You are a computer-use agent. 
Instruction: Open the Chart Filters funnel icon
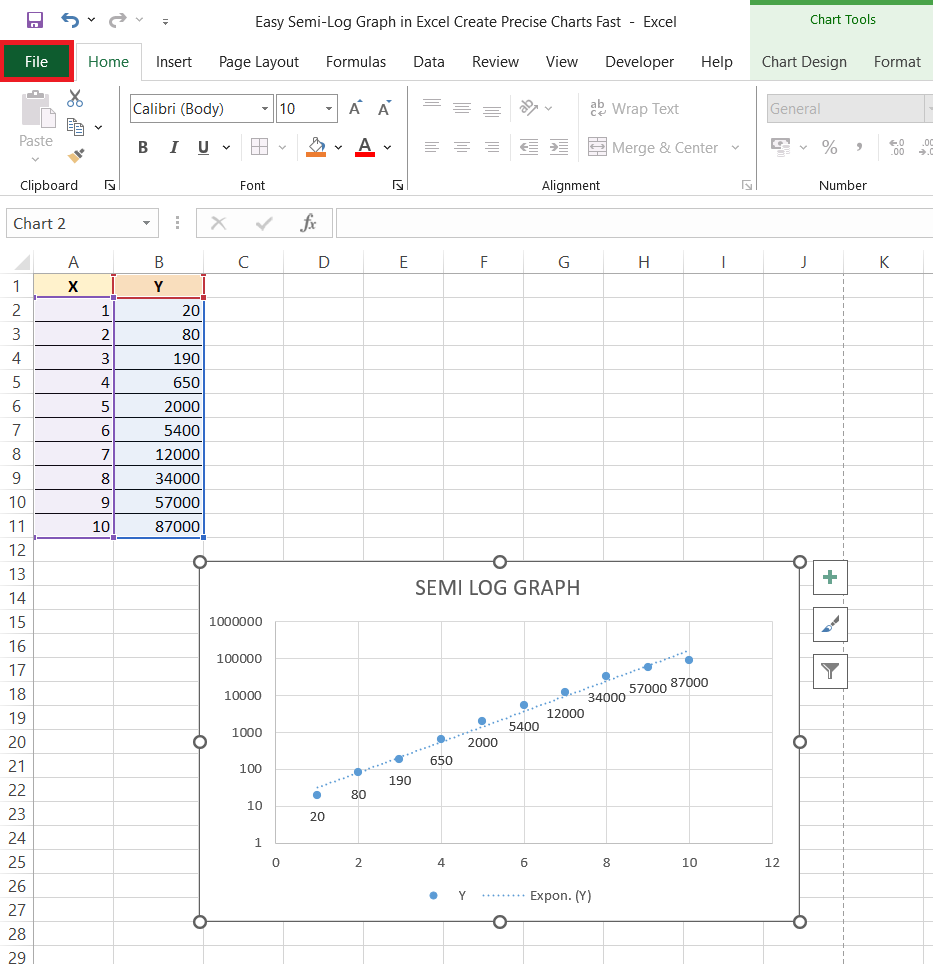point(829,671)
